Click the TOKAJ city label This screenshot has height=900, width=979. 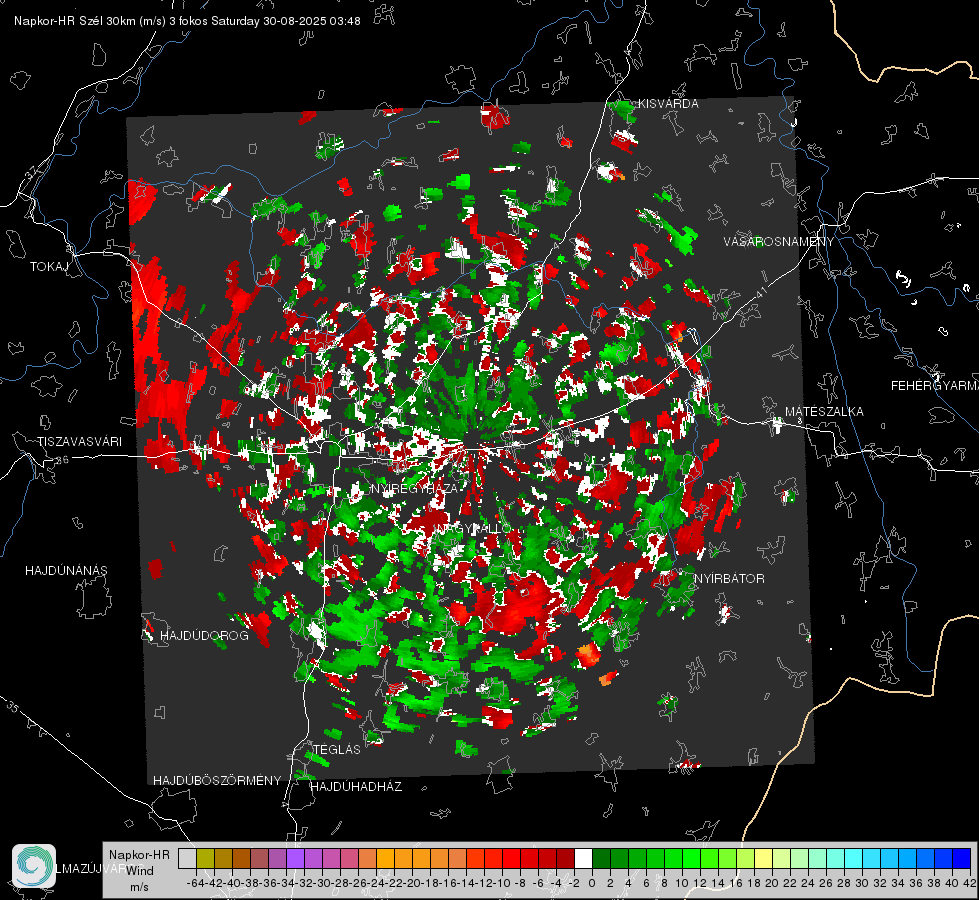[x=49, y=267]
